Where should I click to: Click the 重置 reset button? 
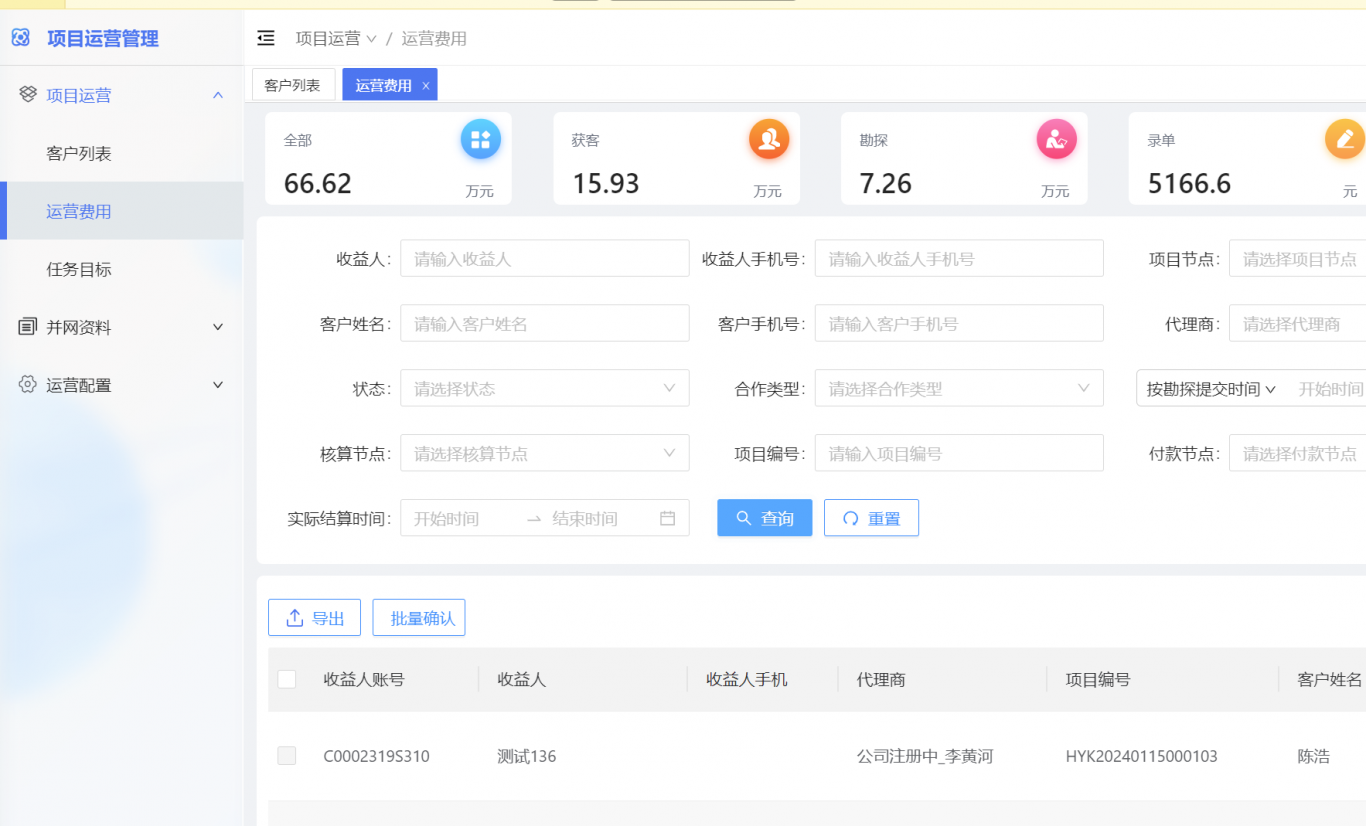(x=871, y=518)
